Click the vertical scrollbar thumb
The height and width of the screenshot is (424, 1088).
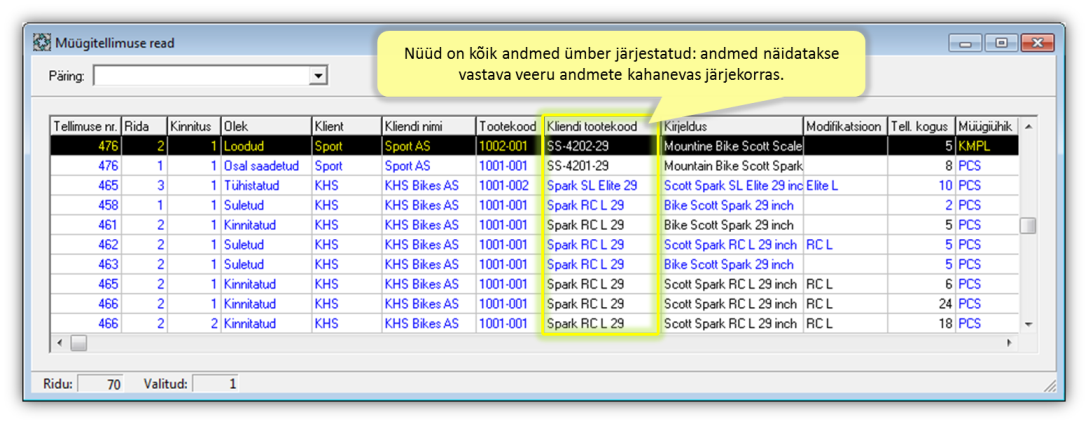click(1028, 226)
